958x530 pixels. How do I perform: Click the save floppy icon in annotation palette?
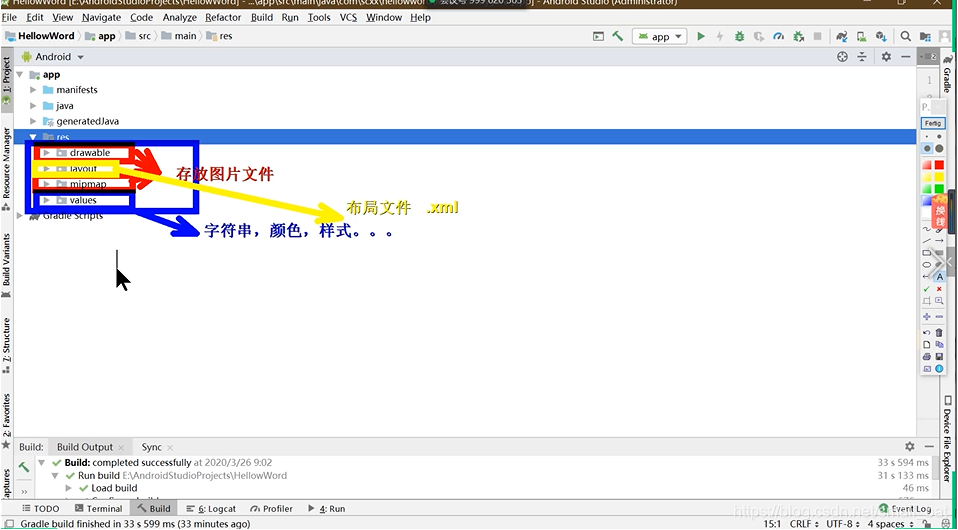(940, 356)
